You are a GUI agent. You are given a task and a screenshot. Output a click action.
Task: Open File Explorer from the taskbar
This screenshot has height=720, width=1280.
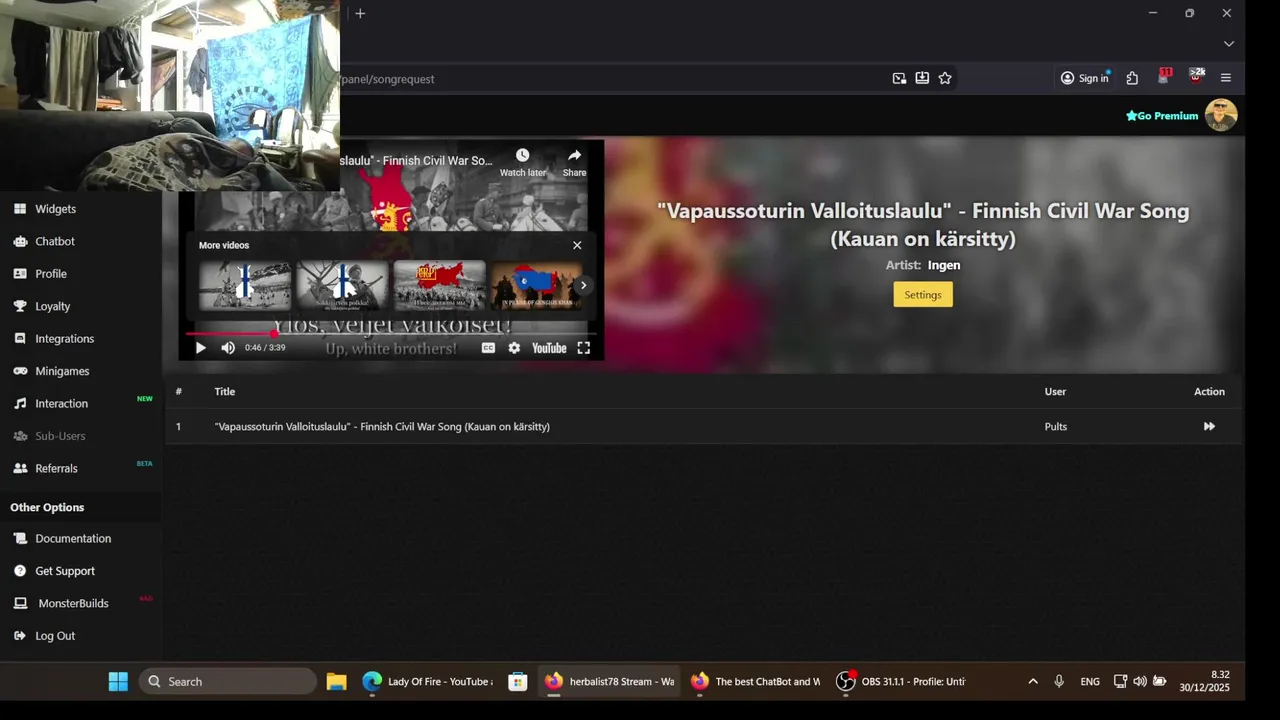(x=337, y=682)
